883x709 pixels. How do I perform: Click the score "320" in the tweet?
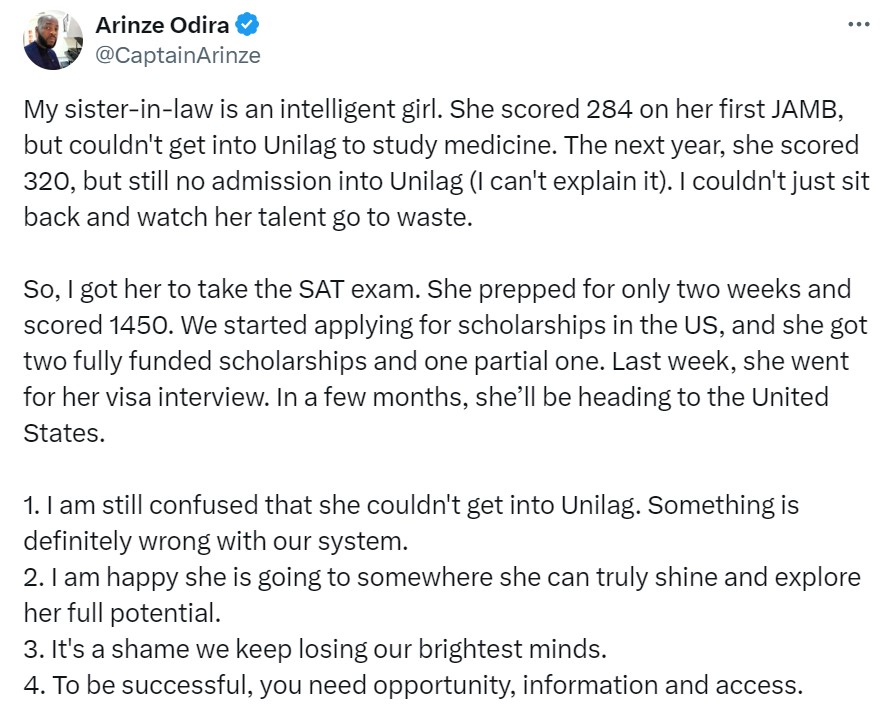click(x=46, y=182)
